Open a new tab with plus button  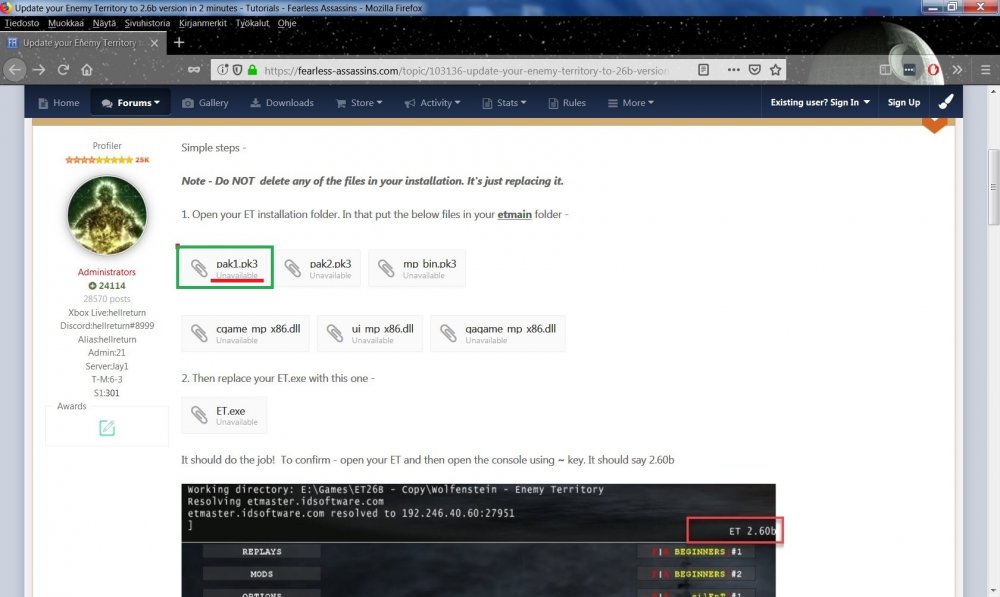(179, 42)
